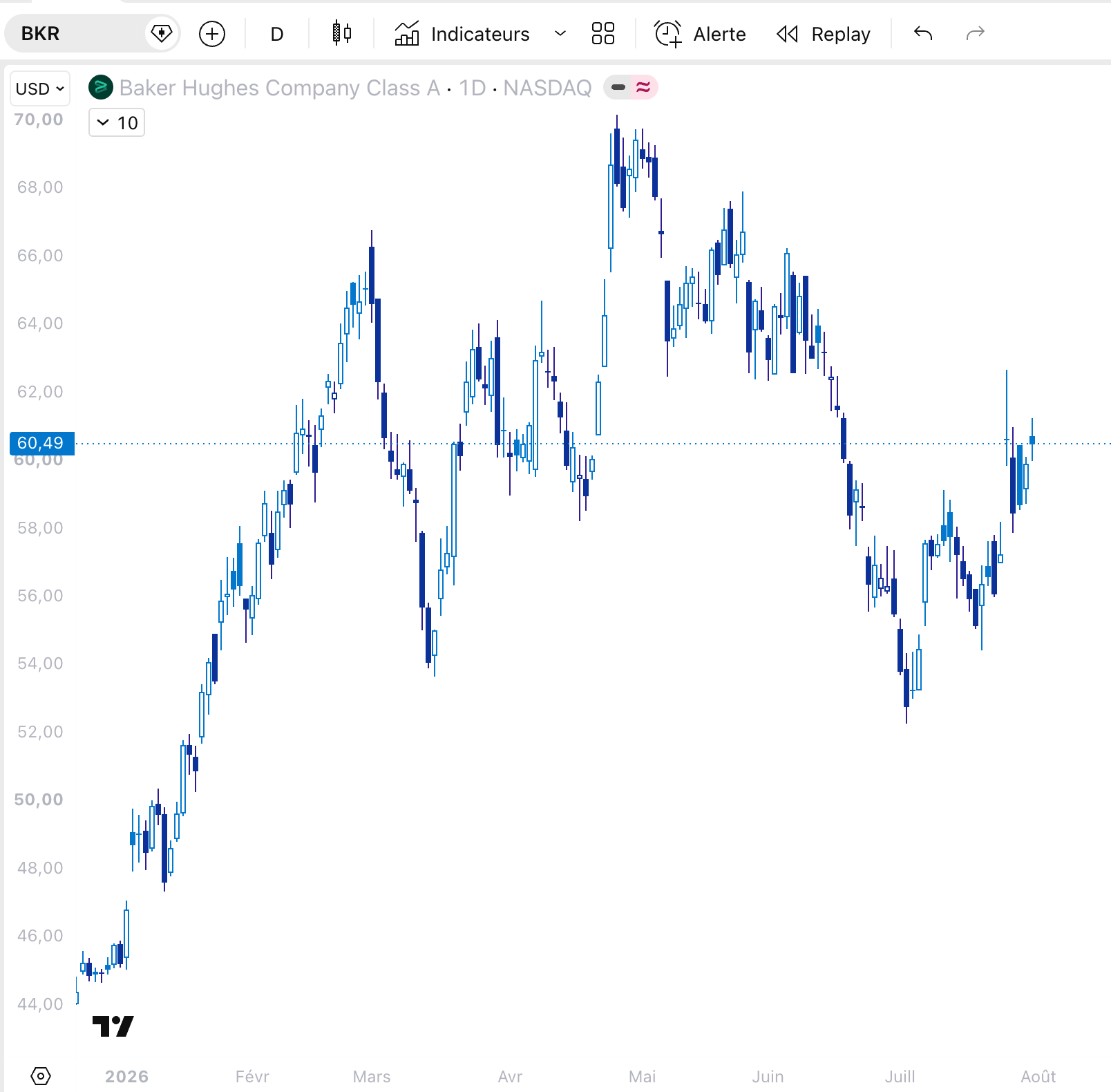Click the diamond icon beside the BKR symbol
This screenshot has width=1111, height=1092.
(x=162, y=34)
